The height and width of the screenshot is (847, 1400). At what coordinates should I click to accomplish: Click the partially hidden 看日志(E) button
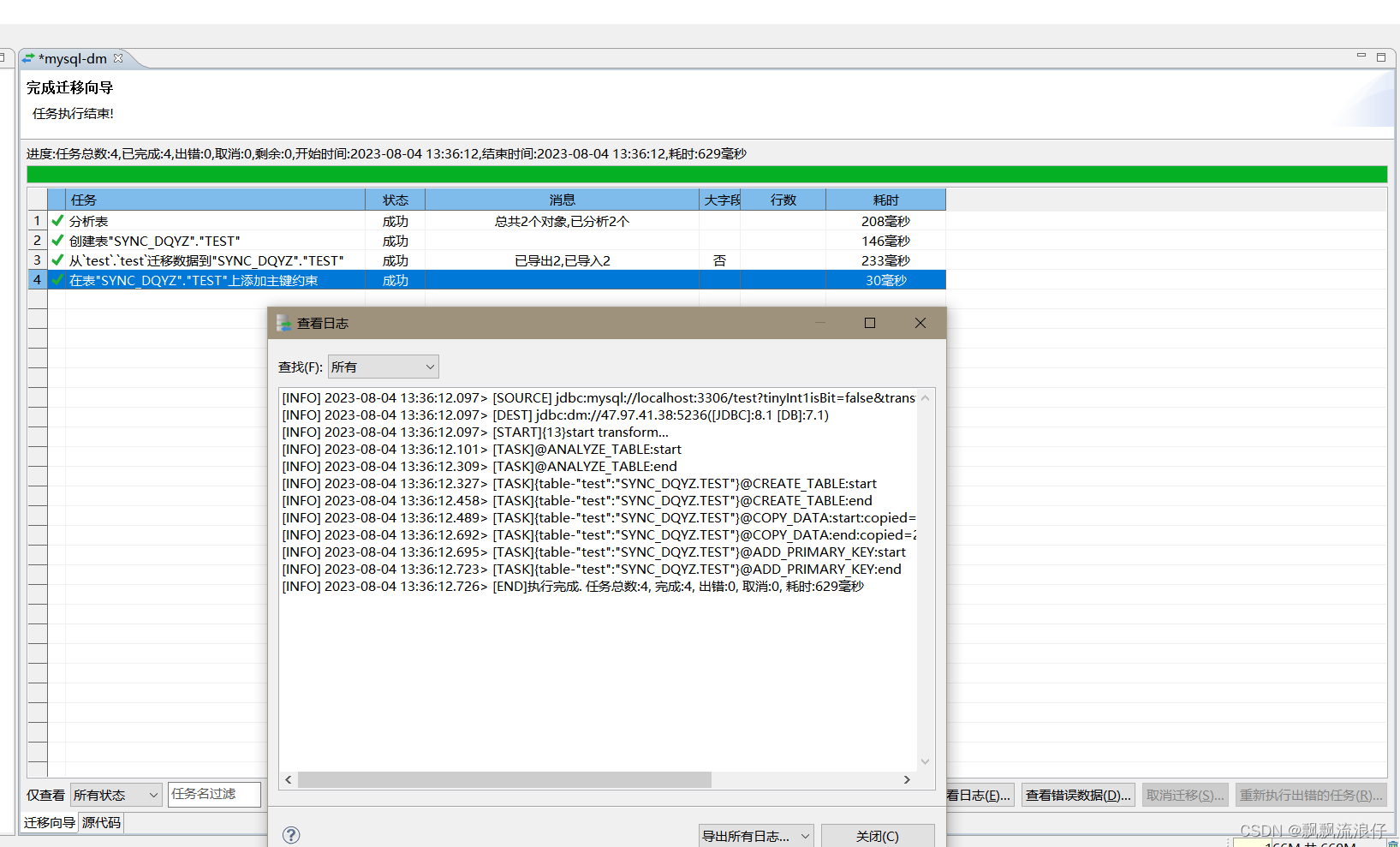[980, 795]
